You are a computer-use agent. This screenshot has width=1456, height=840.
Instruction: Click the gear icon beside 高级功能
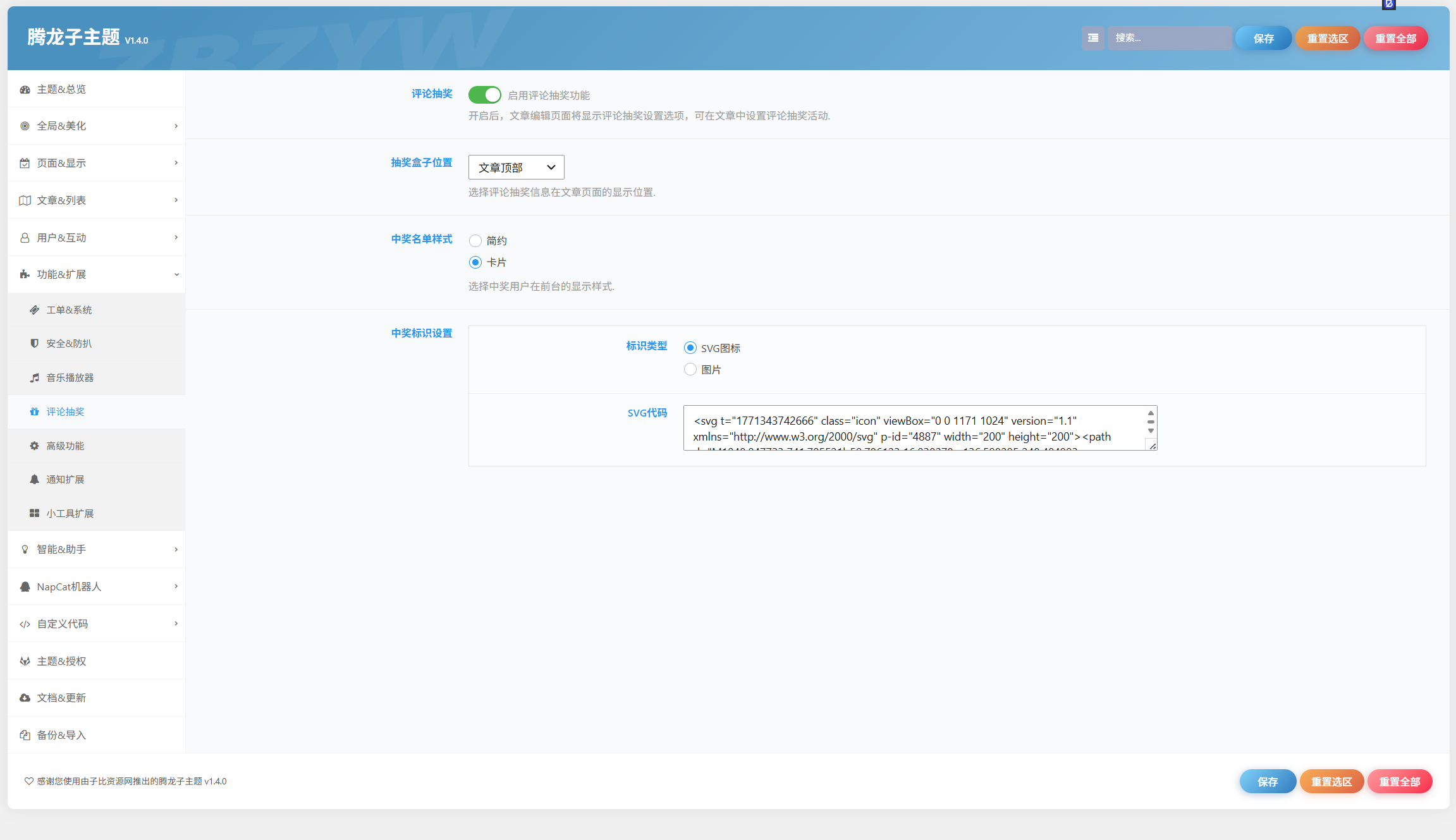34,446
